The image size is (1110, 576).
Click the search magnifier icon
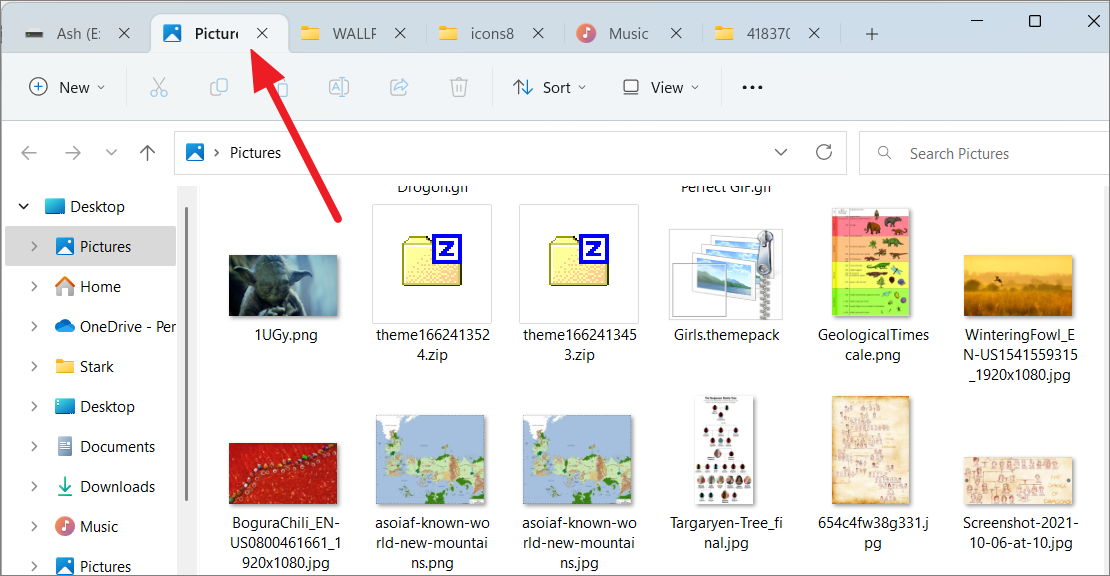click(x=884, y=153)
